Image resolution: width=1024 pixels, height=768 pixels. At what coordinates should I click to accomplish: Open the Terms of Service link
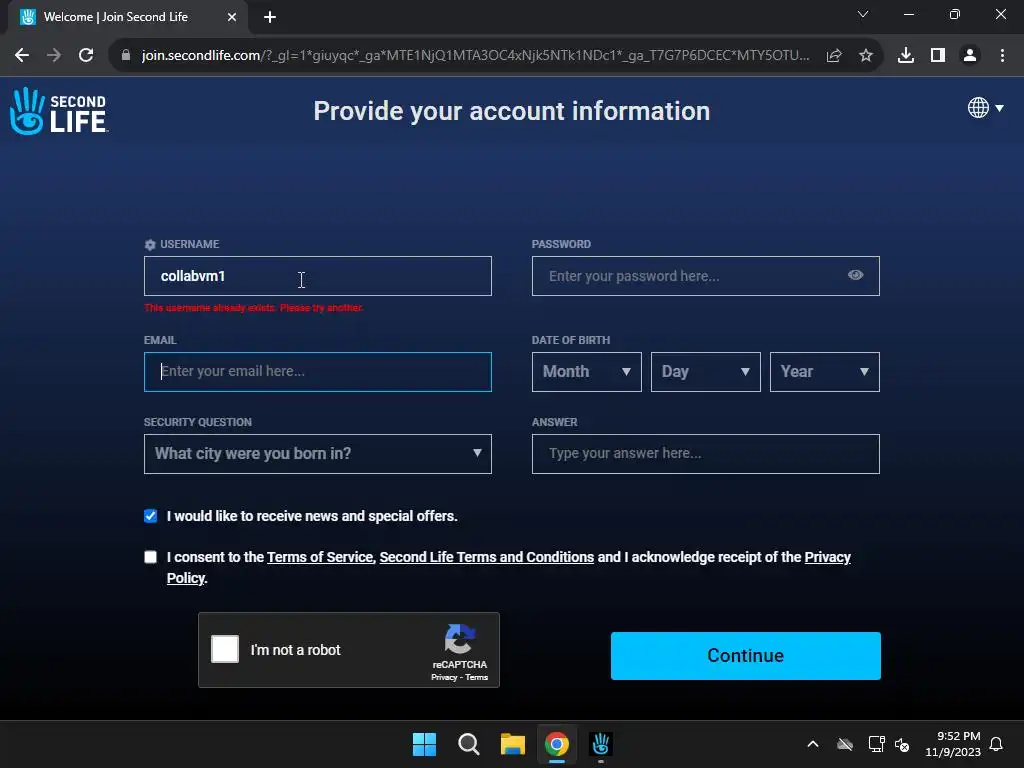tap(320, 557)
